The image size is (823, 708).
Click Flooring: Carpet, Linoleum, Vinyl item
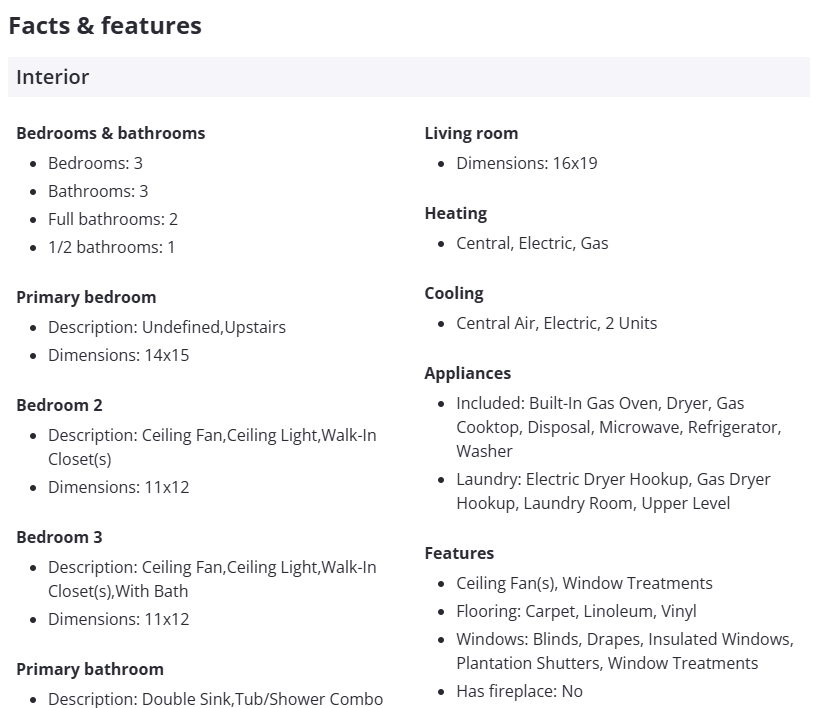tap(576, 611)
